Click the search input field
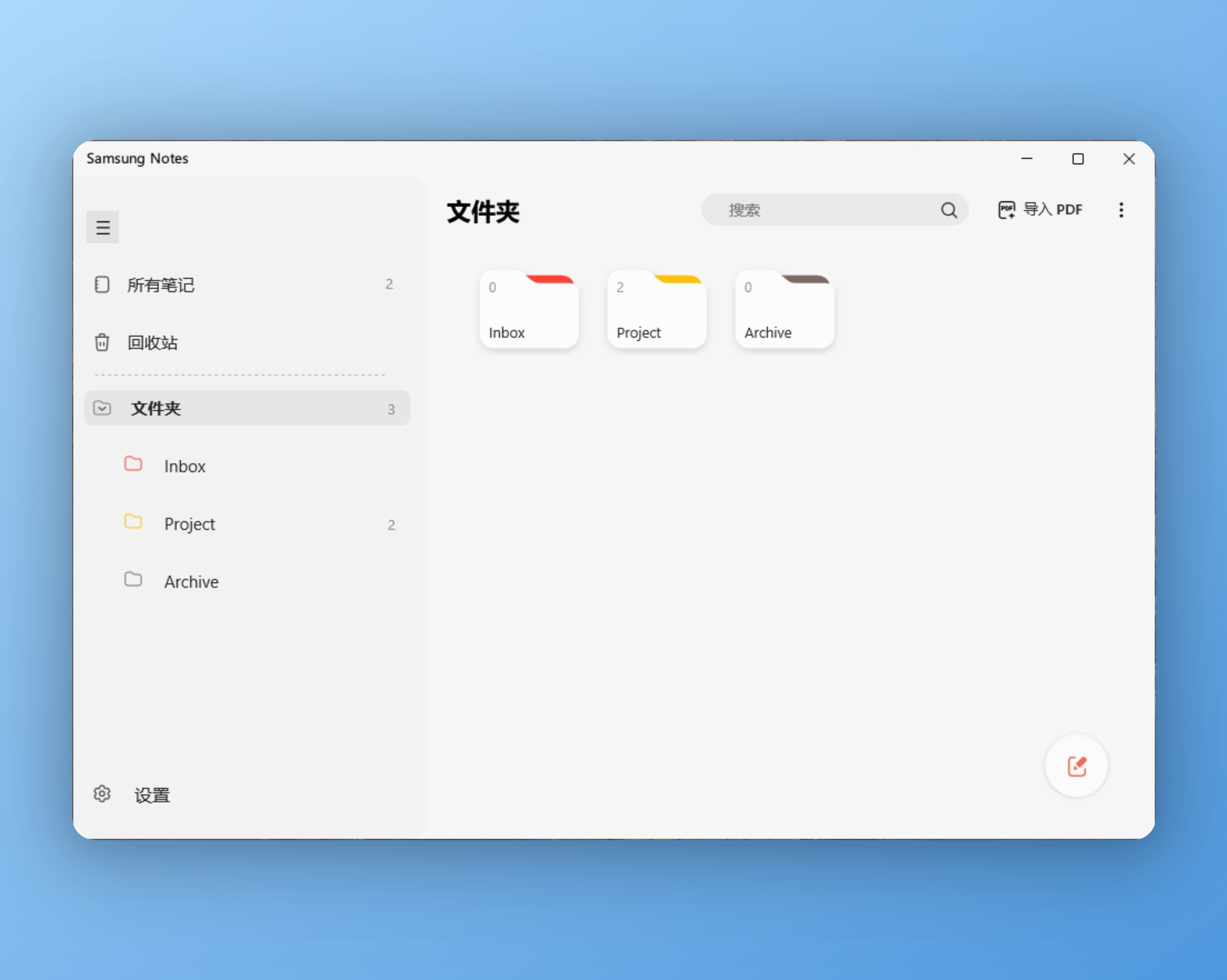1227x980 pixels. (819, 210)
